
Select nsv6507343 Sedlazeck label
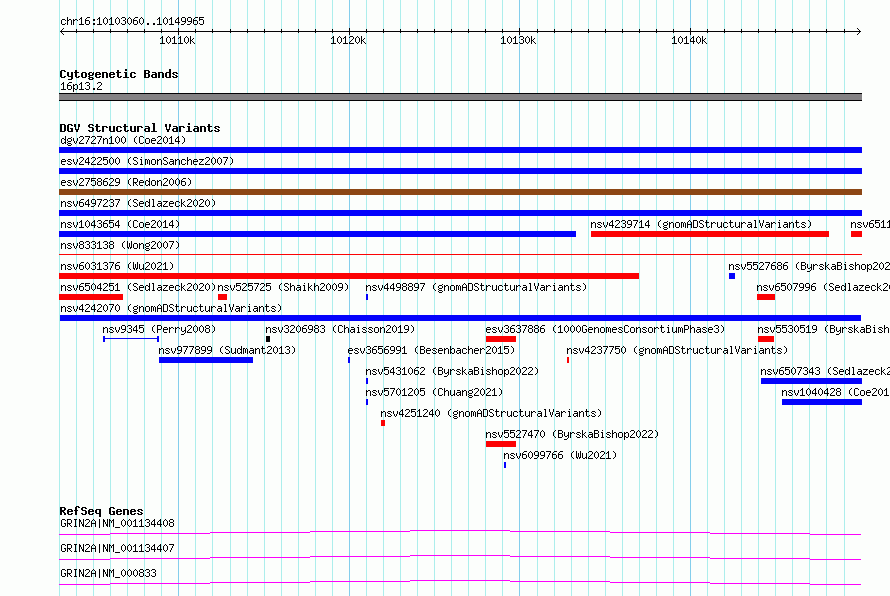(825, 371)
